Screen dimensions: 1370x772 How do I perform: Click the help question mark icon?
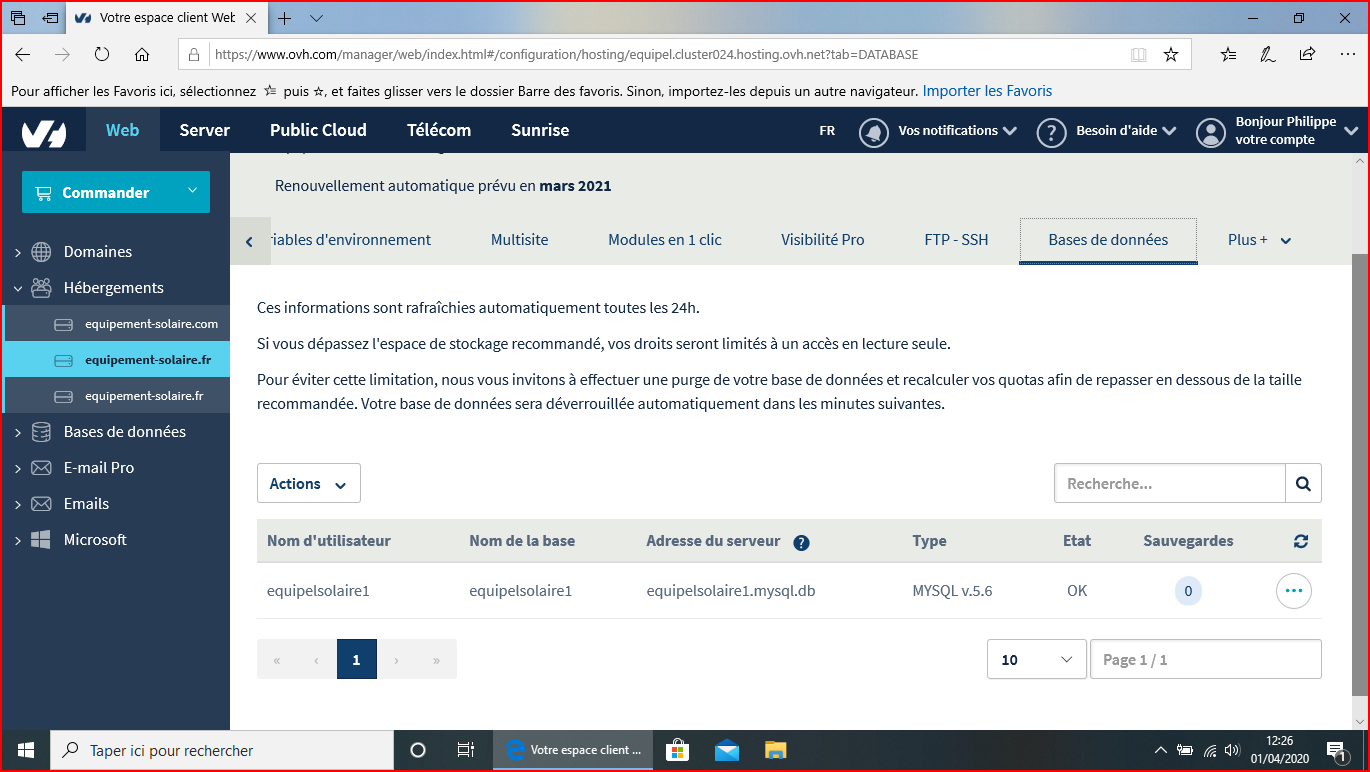[x=1051, y=132]
